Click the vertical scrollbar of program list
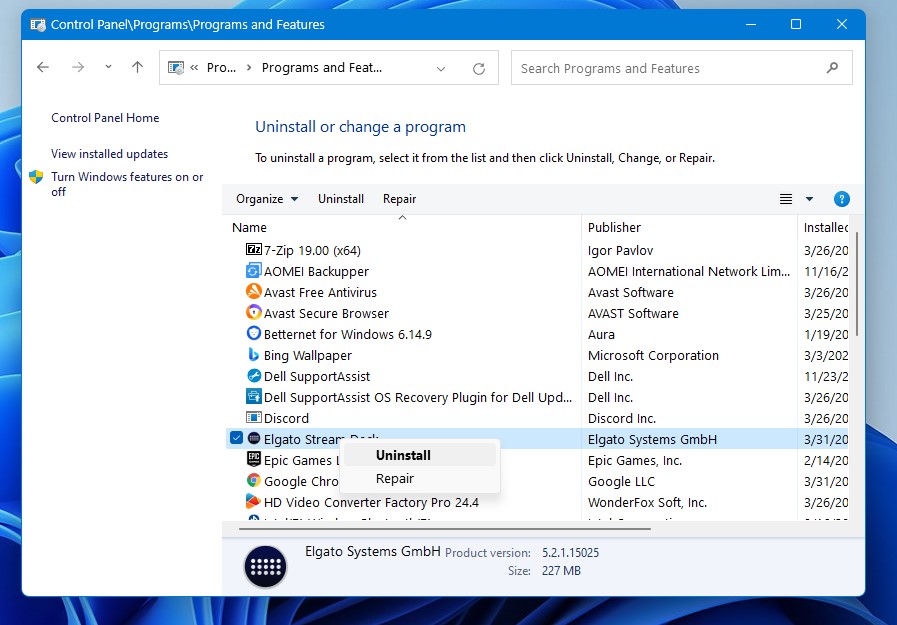 [x=856, y=283]
